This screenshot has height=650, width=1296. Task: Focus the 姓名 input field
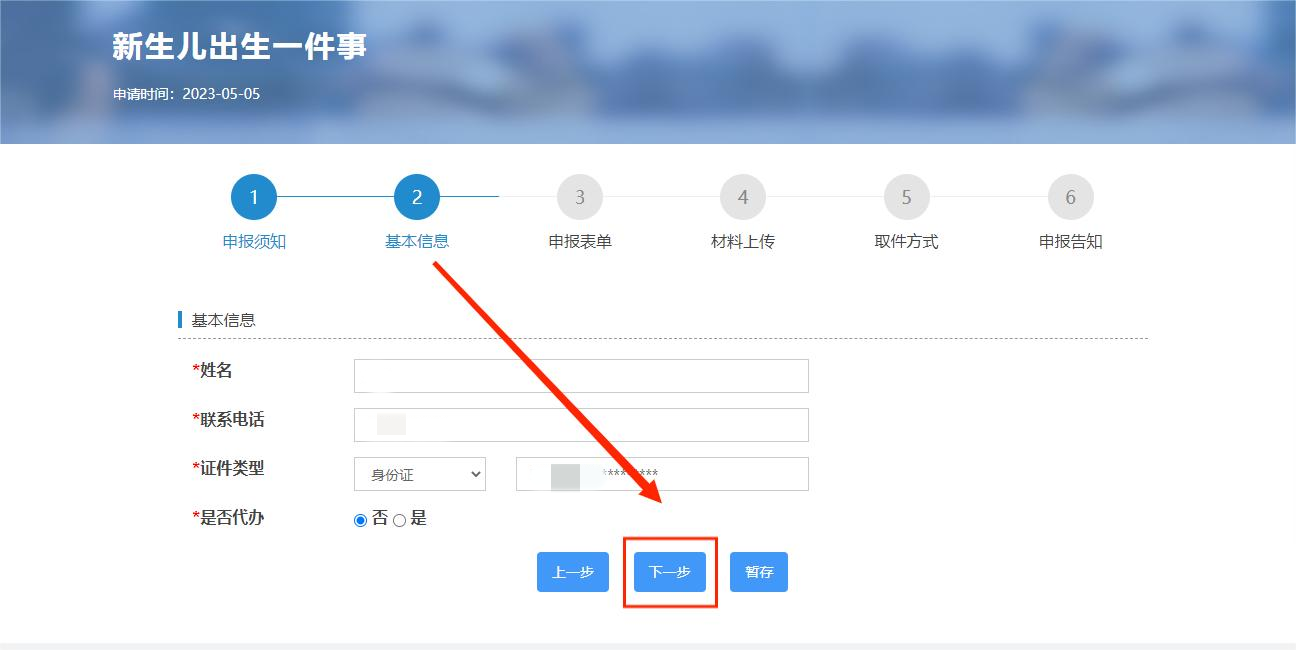click(581, 376)
